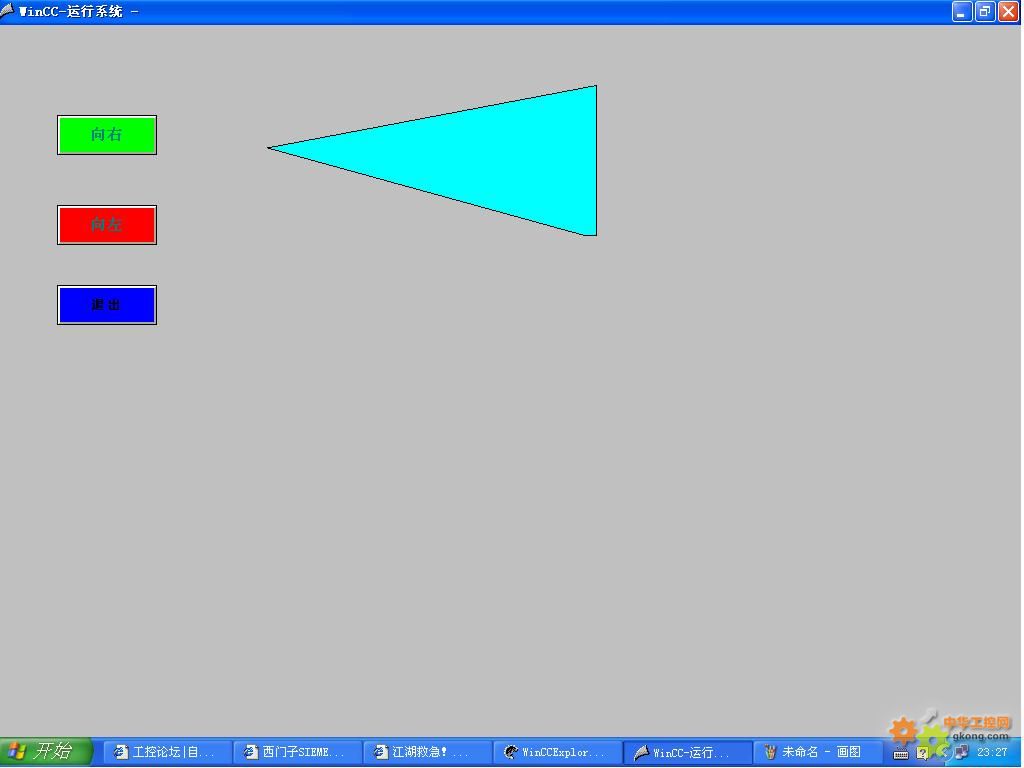Expand hidden tray icons arrow

(943, 753)
